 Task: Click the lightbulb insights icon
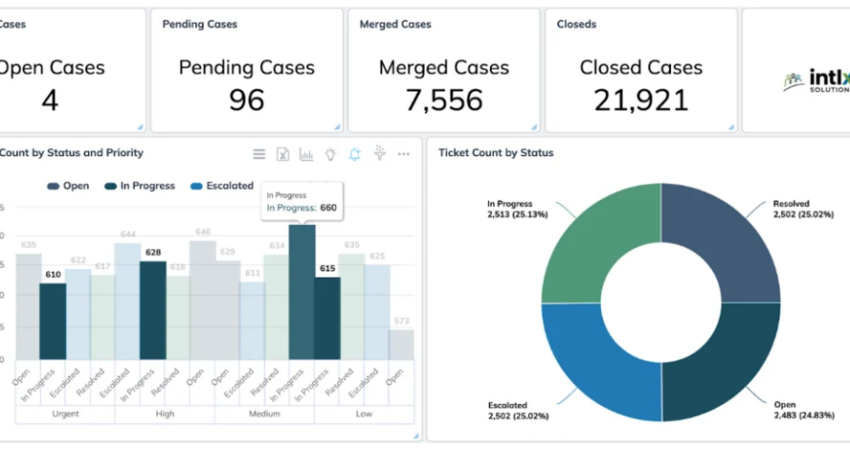pyautogui.click(x=331, y=154)
